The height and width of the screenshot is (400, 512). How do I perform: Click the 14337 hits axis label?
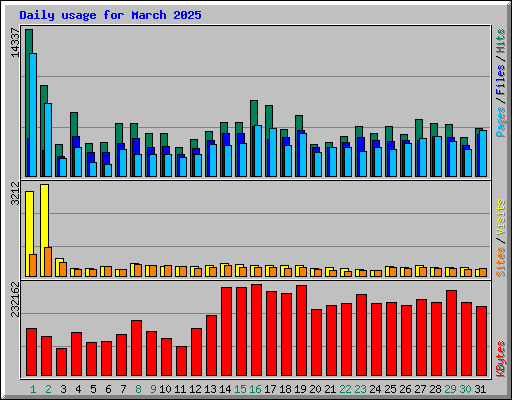point(15,43)
